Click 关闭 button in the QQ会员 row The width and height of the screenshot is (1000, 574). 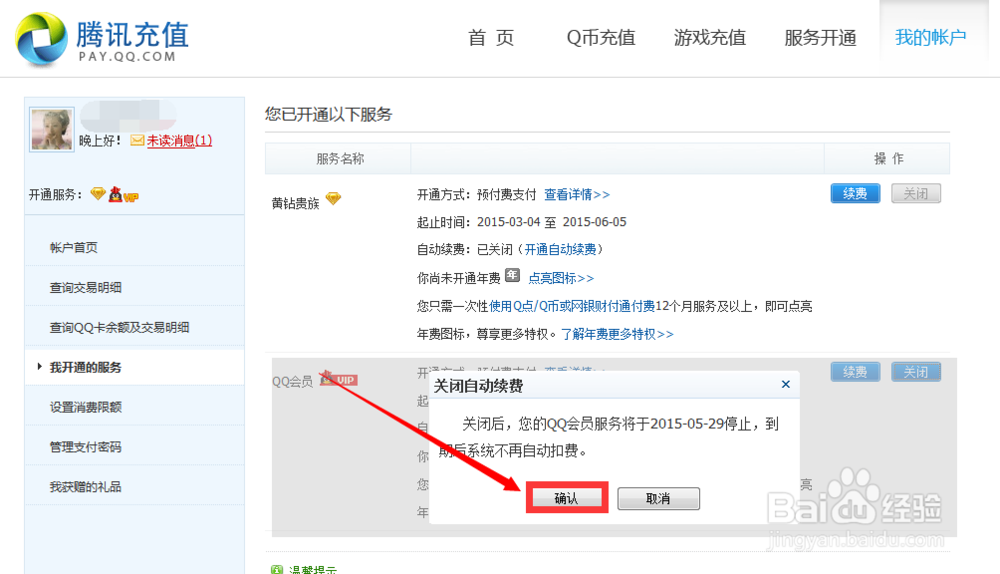tap(916, 372)
